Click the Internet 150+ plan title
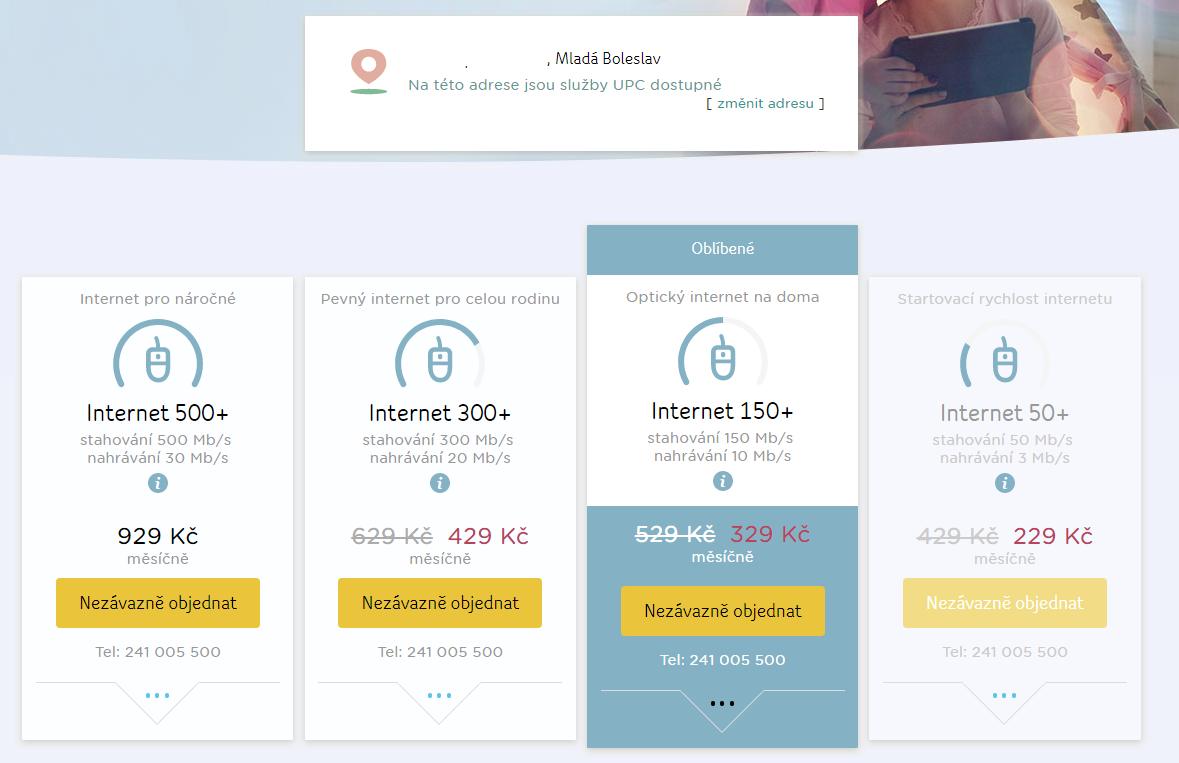The height and width of the screenshot is (763, 1179). [723, 411]
